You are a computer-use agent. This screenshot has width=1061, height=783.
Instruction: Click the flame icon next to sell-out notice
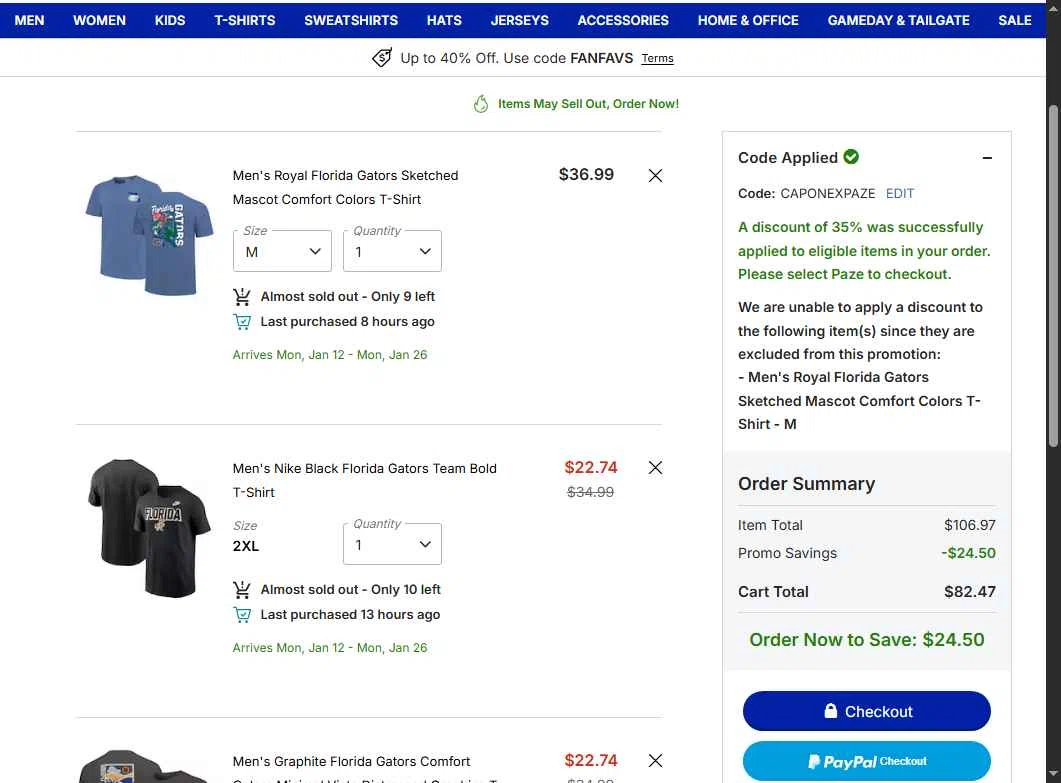[x=481, y=104]
